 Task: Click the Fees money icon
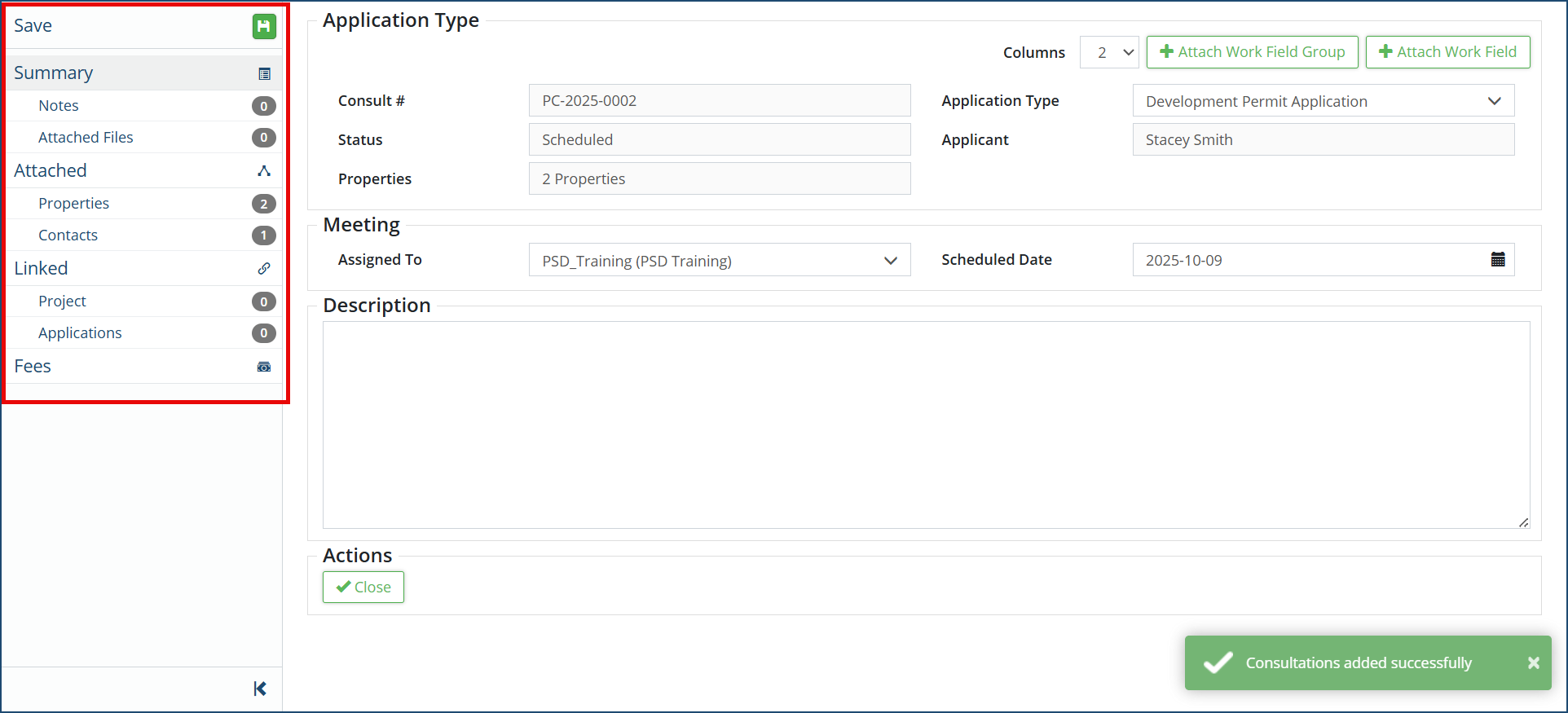coord(264,367)
